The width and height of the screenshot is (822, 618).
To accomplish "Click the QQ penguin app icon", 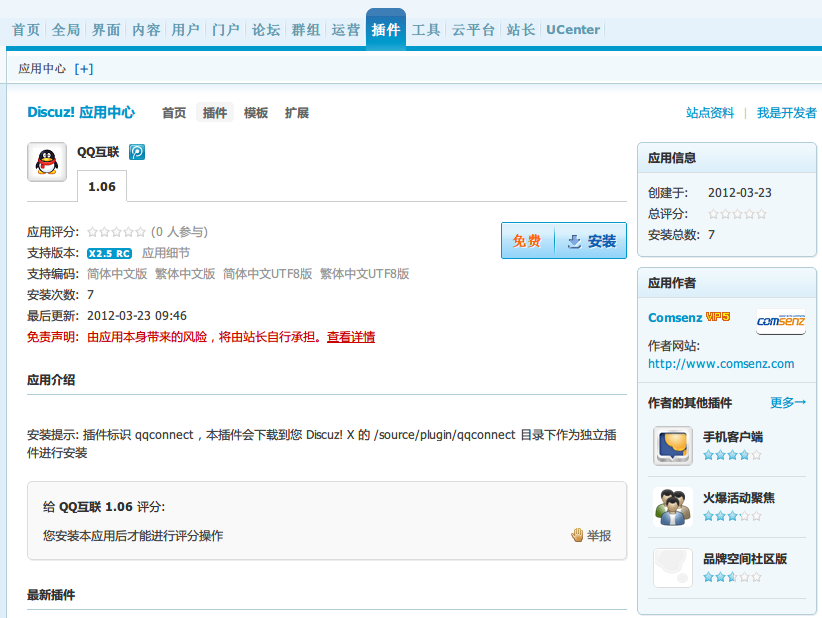I will tap(47, 162).
